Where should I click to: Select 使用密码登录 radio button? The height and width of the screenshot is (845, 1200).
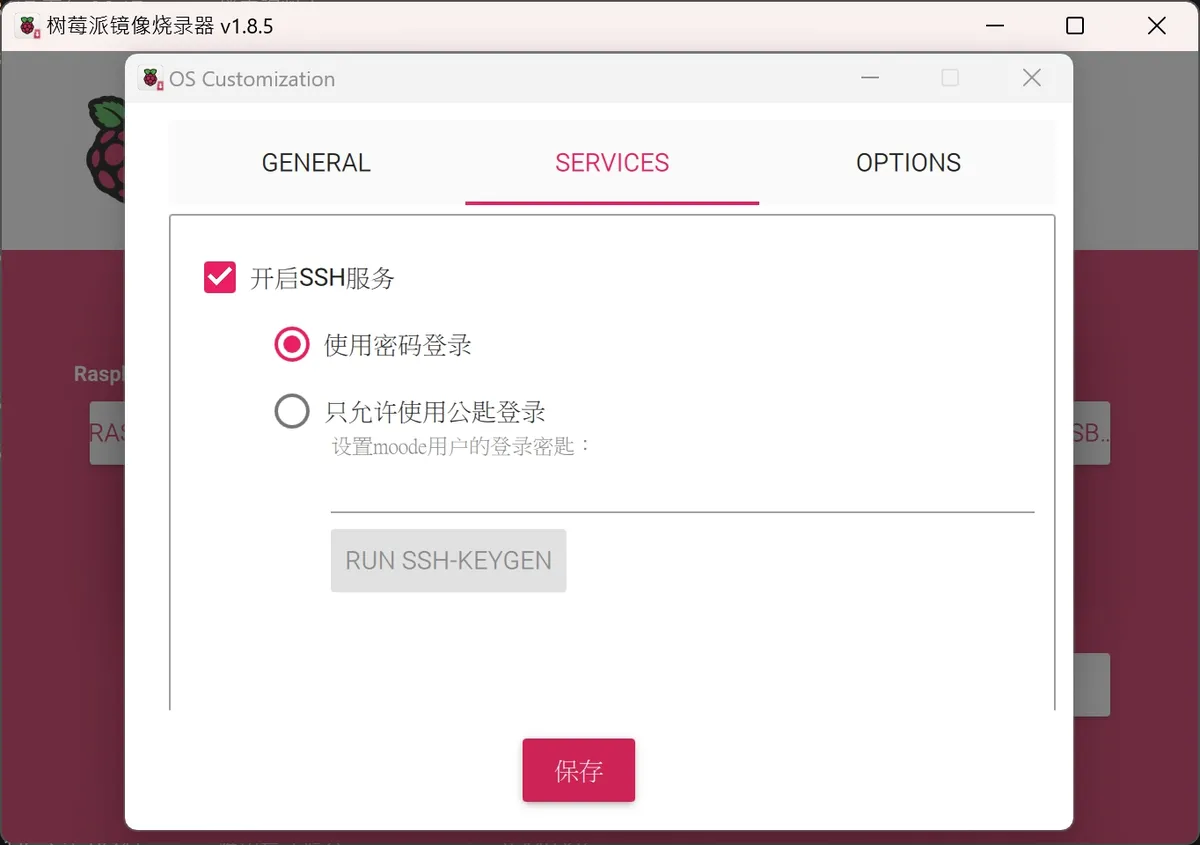292,345
